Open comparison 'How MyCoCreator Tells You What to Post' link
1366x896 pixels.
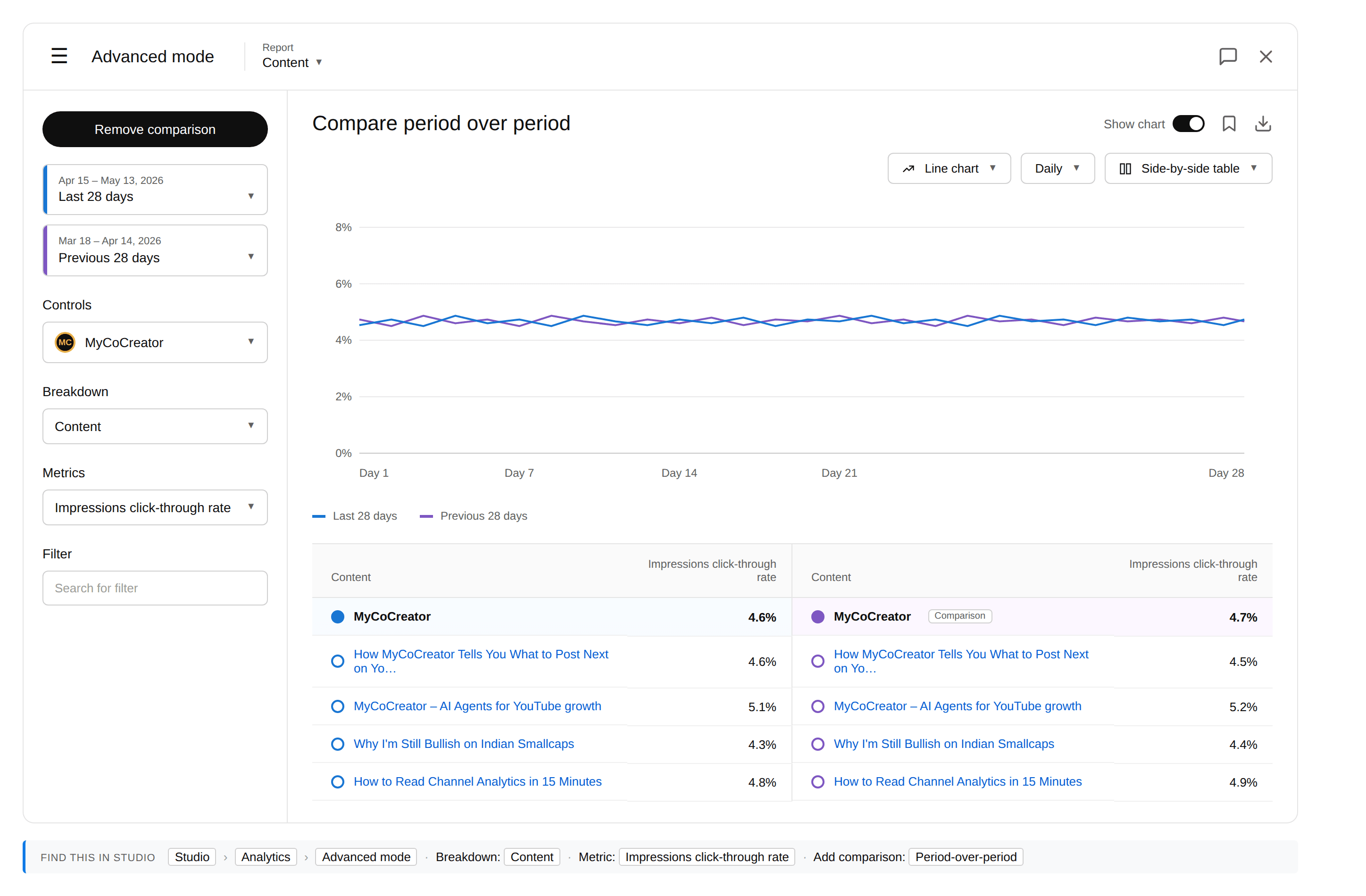click(961, 661)
